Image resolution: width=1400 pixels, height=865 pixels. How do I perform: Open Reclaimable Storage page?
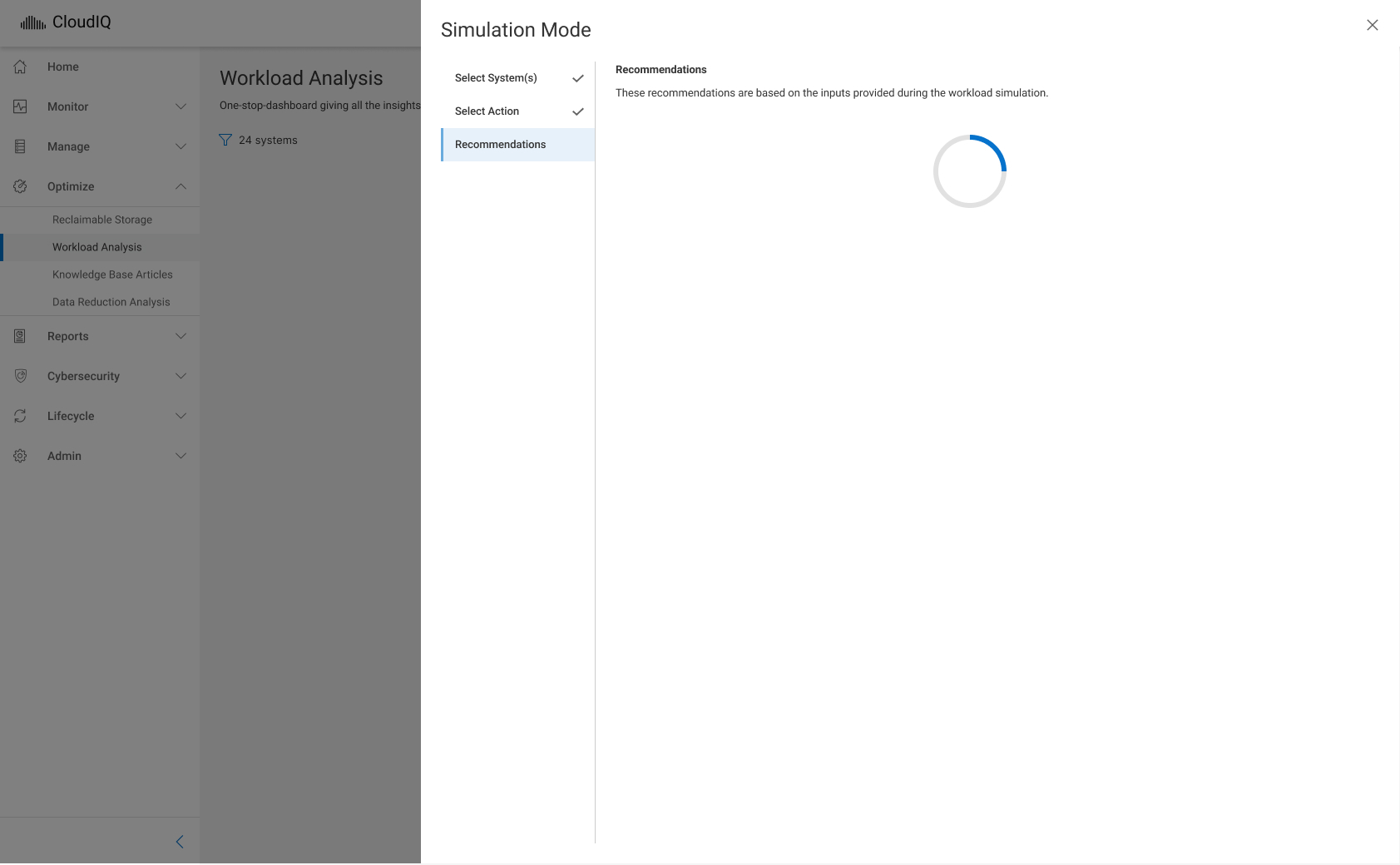100,220
